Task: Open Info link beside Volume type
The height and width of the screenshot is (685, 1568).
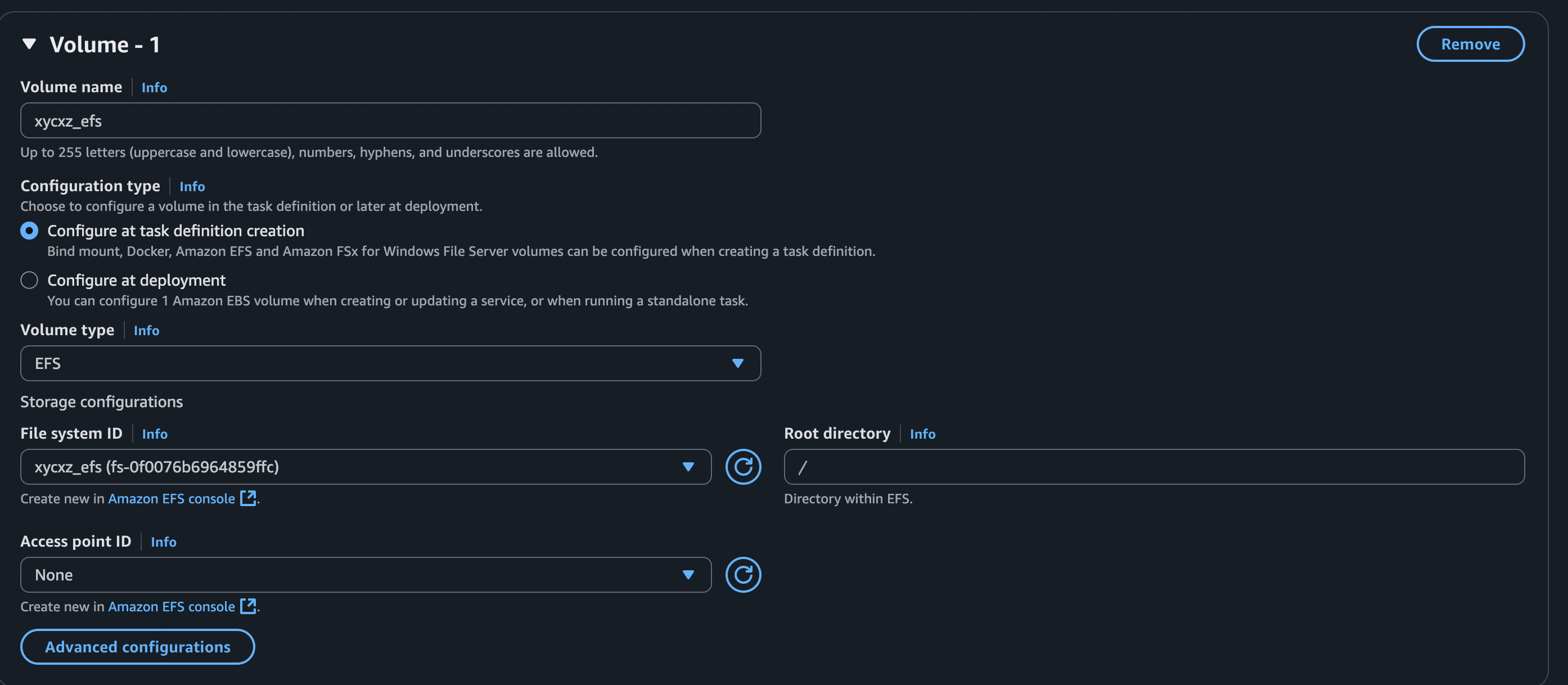Action: [x=146, y=331]
